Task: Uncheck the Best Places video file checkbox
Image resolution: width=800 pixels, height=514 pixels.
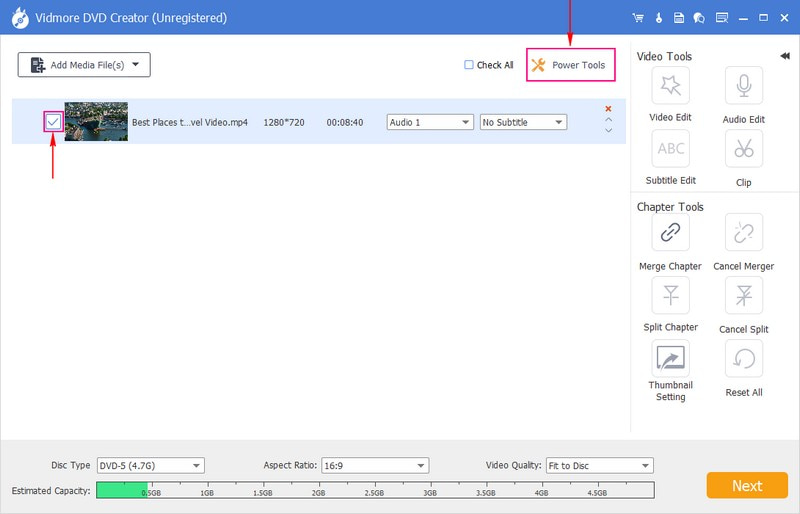Action: pos(53,121)
